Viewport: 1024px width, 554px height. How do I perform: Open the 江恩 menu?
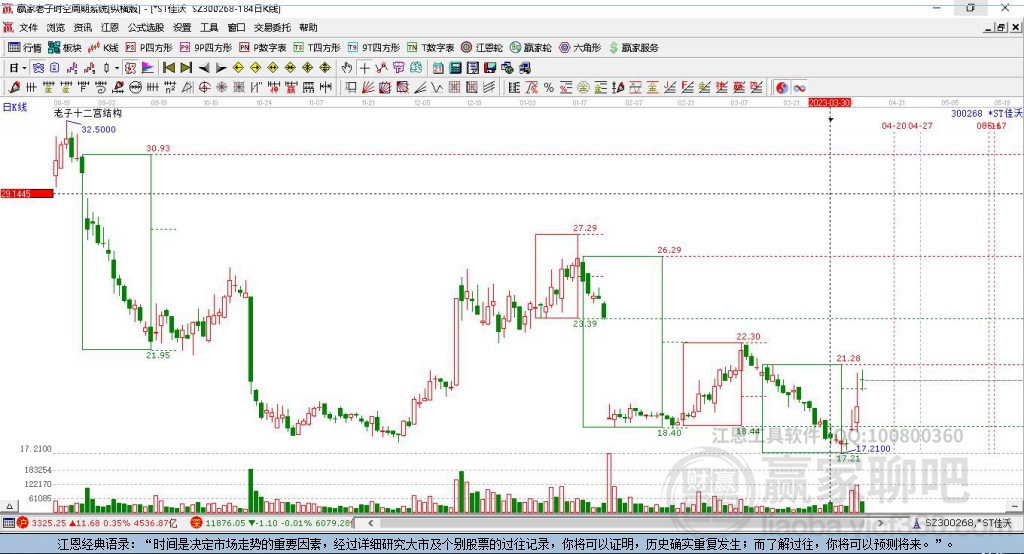(x=110, y=27)
